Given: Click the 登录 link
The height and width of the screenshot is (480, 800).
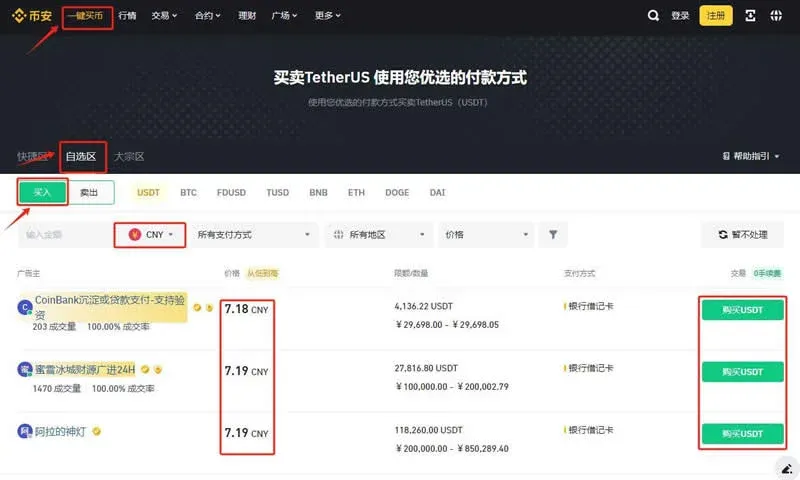Looking at the screenshot, I should click(x=680, y=16).
